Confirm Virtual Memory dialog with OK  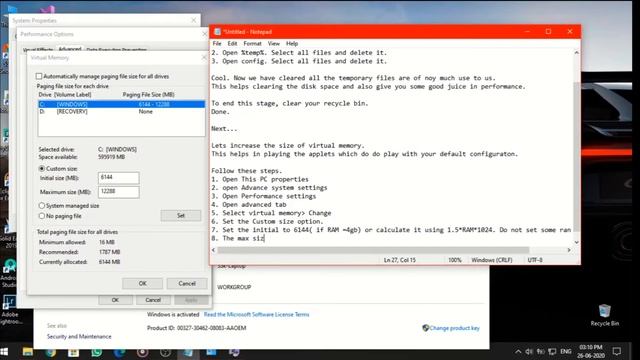pos(142,283)
